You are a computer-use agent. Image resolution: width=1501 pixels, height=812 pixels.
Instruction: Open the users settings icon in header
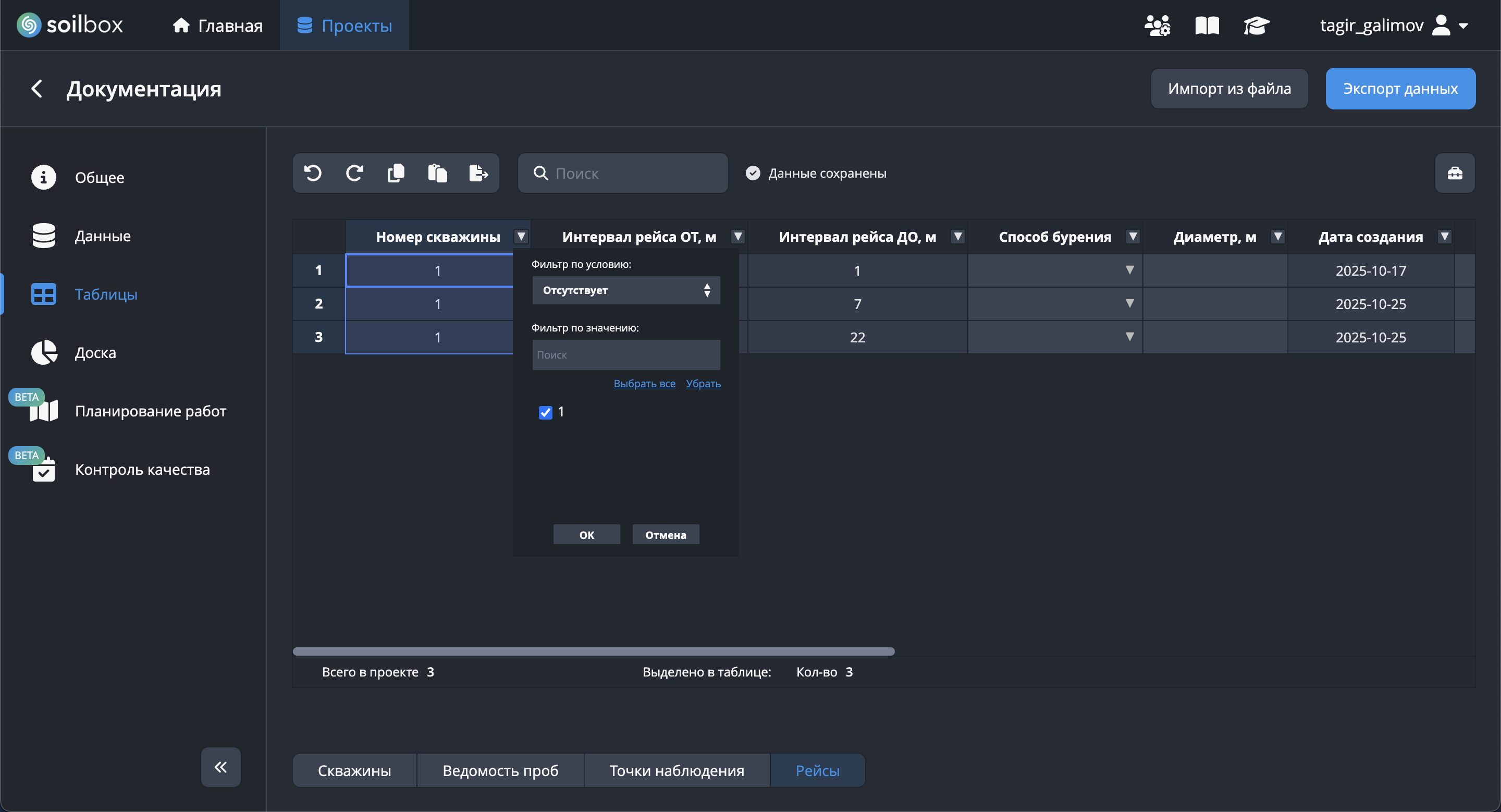pos(1156,26)
